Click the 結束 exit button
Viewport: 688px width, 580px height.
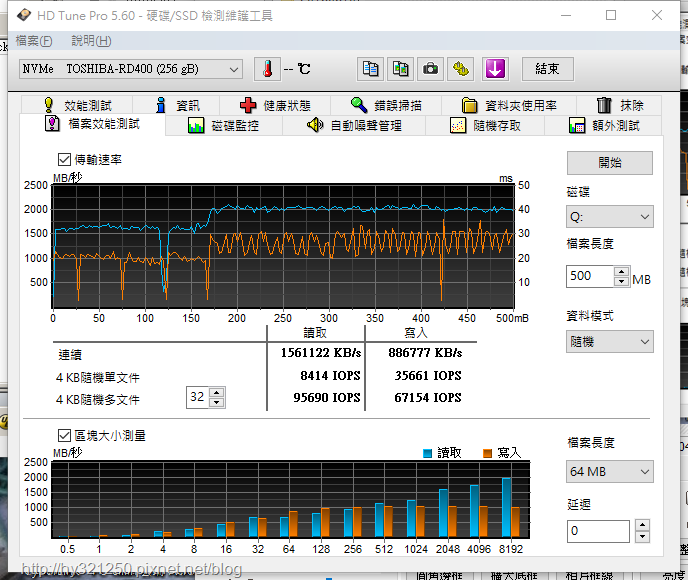547,69
